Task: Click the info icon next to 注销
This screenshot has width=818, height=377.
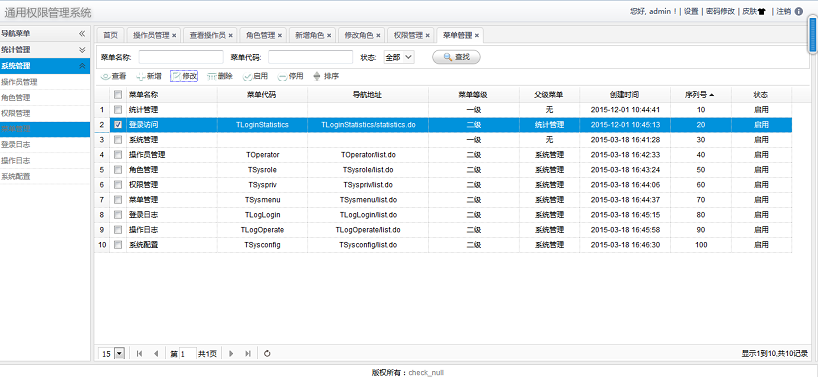Action: [799, 11]
